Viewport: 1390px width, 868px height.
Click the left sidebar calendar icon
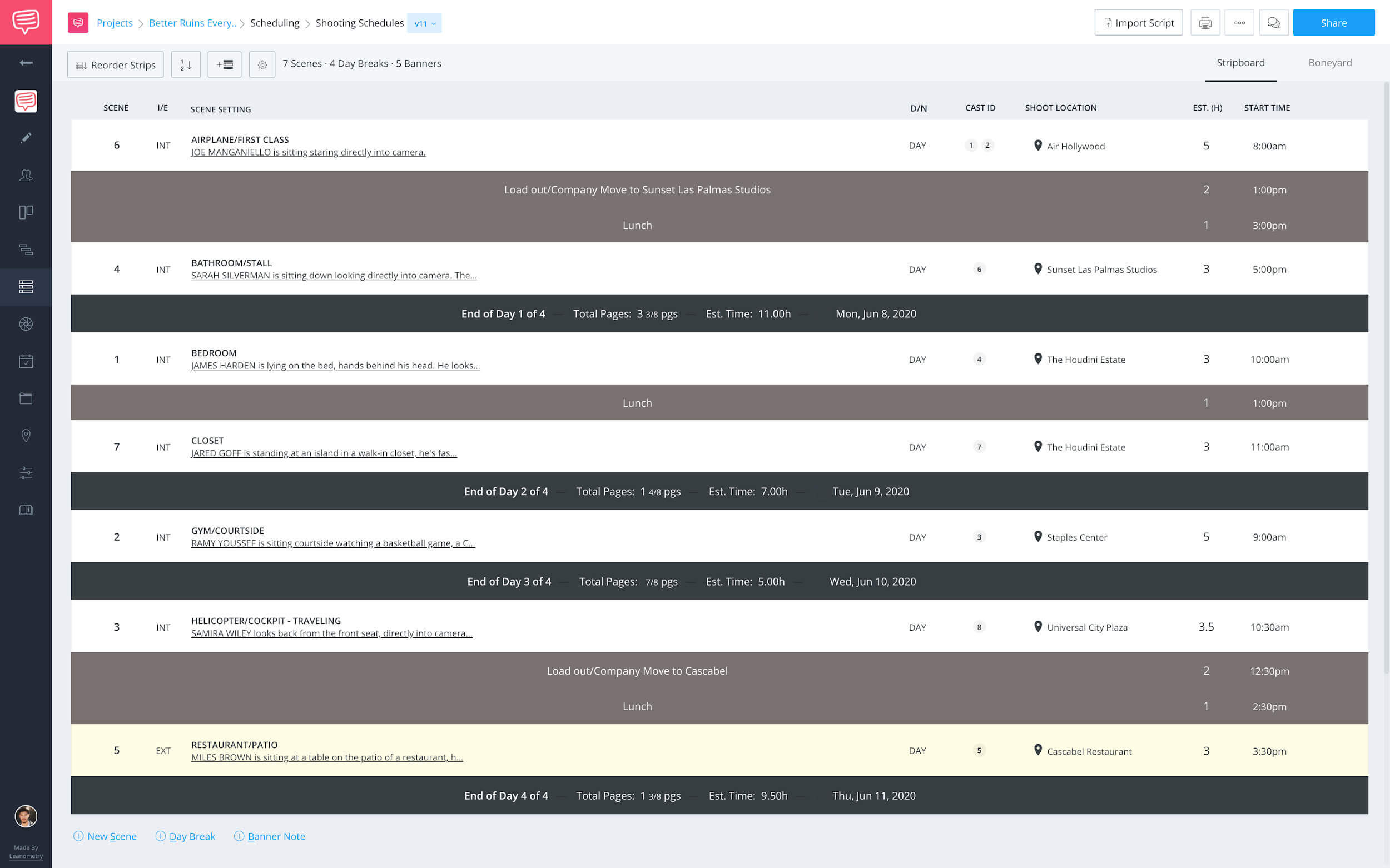click(x=26, y=361)
